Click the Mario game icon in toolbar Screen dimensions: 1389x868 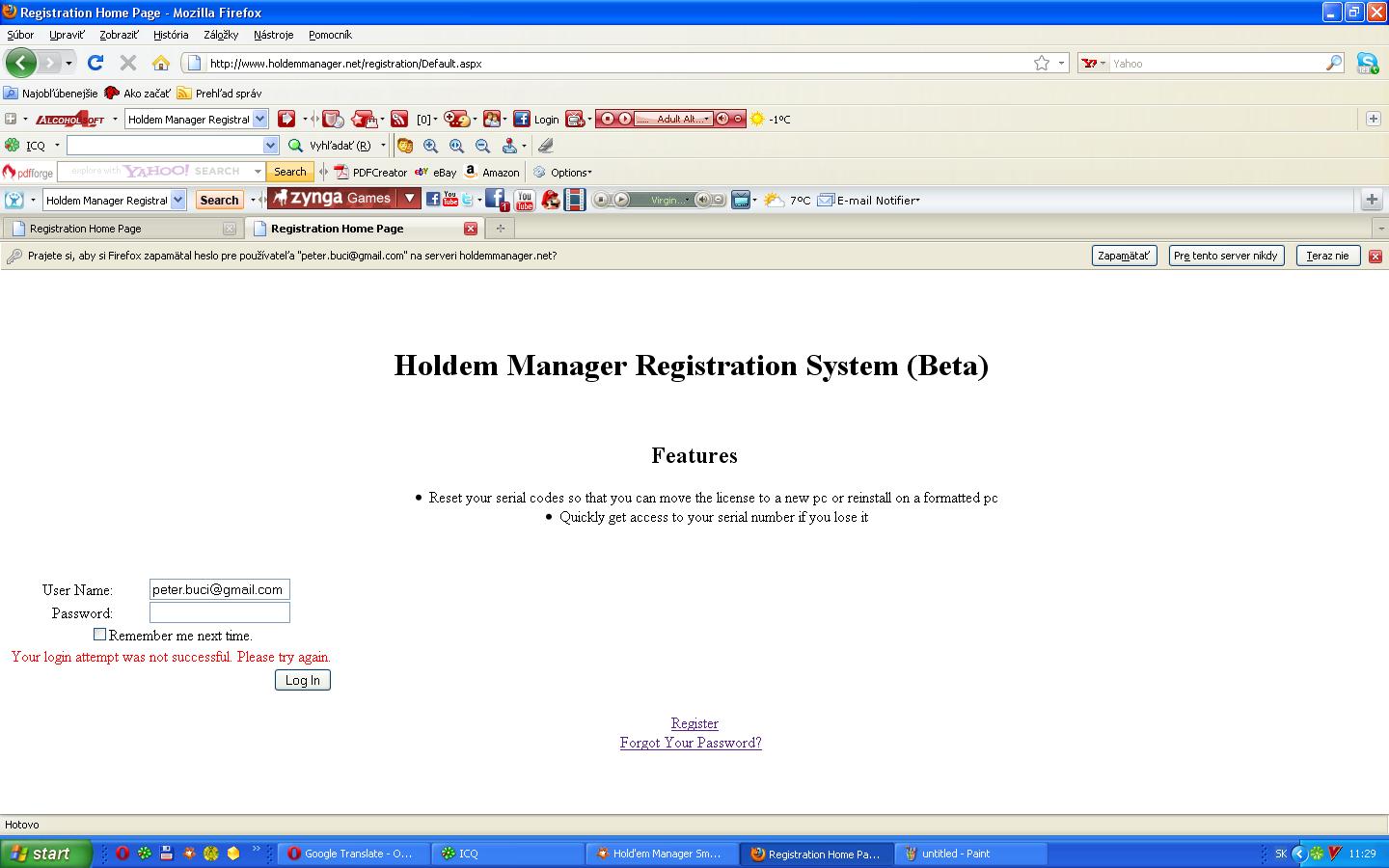point(550,200)
